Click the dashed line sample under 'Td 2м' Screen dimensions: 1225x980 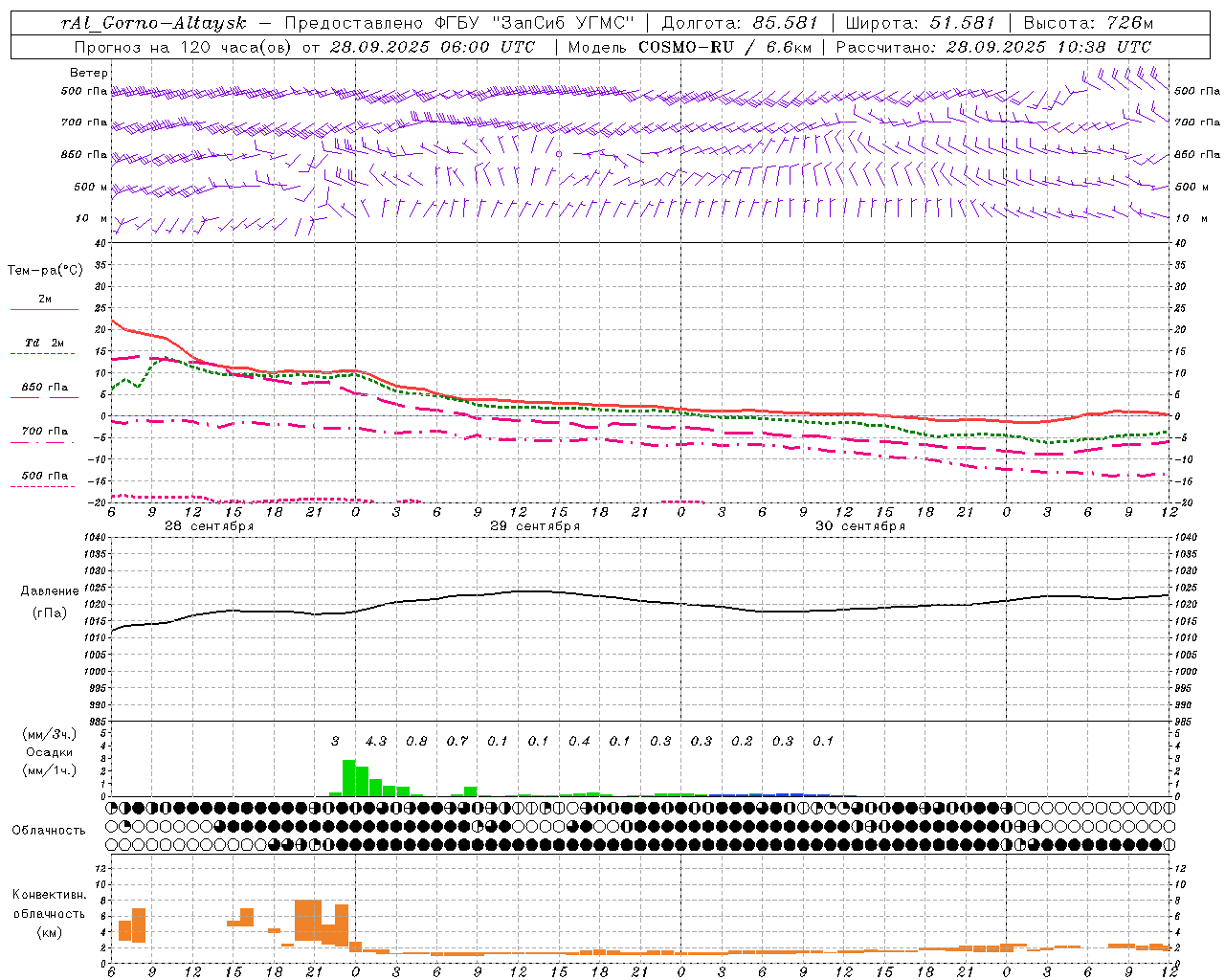pos(44,354)
